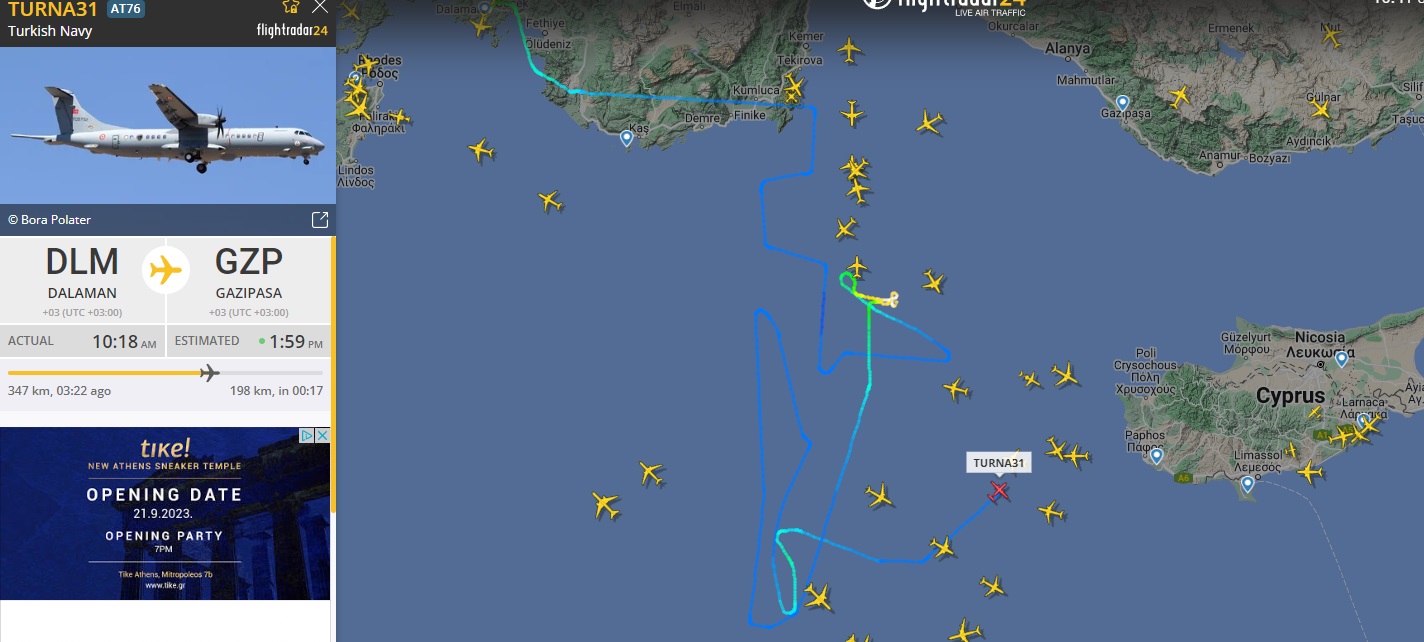Open the tike sneaker temple advertisement

165,513
